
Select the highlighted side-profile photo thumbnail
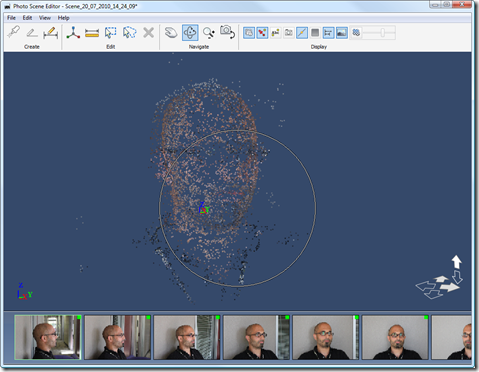48,337
